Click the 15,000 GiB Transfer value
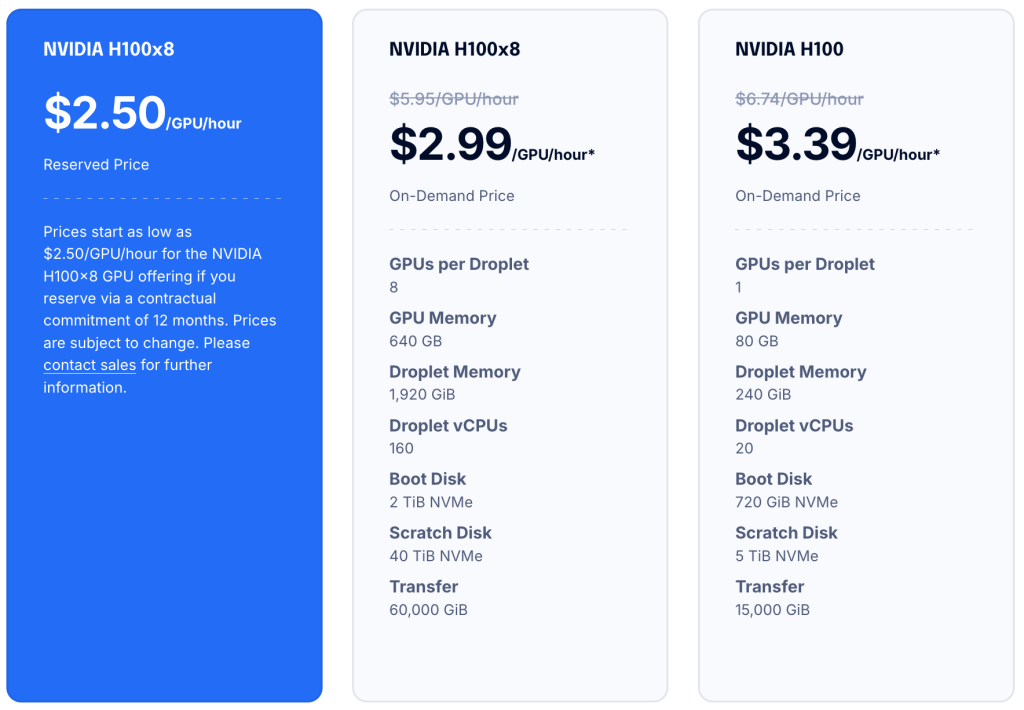The height and width of the screenshot is (710, 1024). point(773,609)
